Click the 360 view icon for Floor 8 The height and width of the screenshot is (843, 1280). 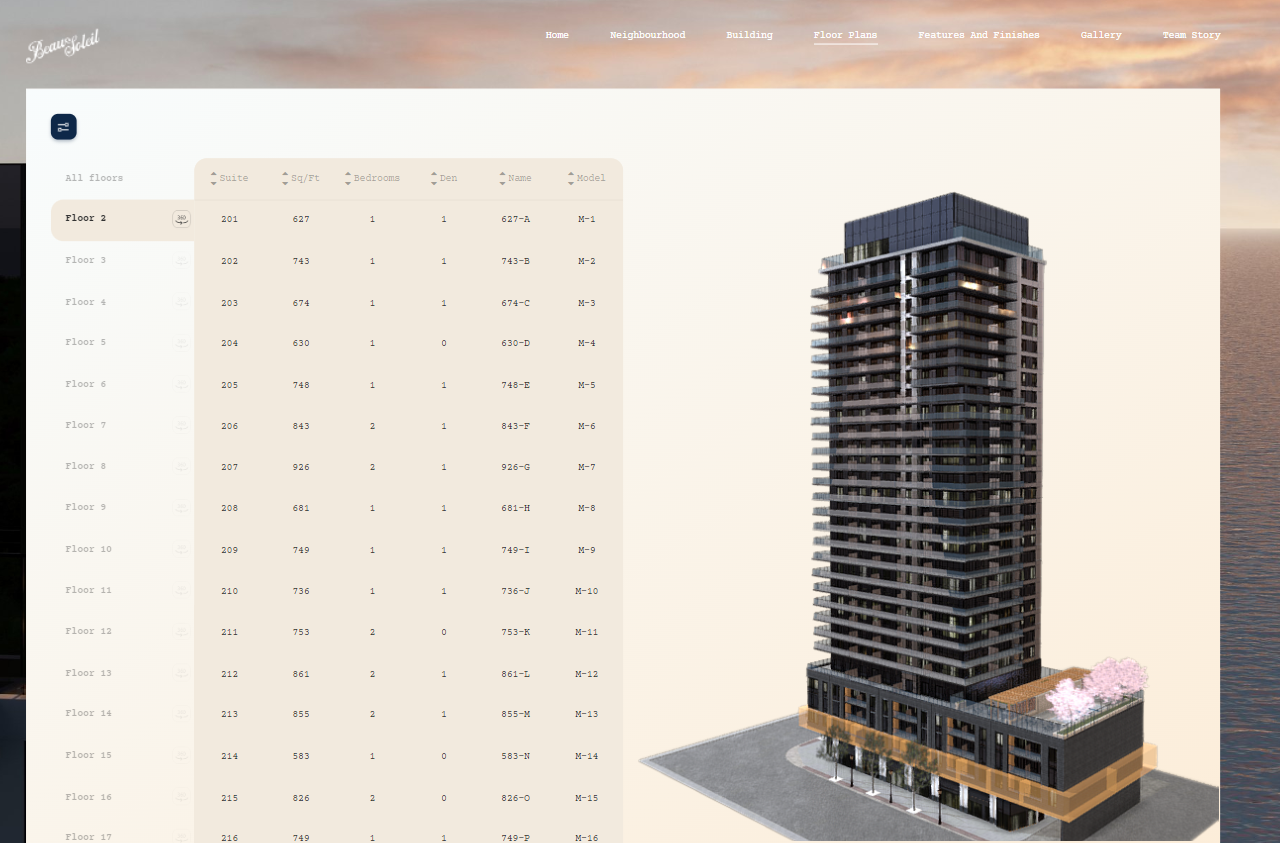(x=181, y=467)
